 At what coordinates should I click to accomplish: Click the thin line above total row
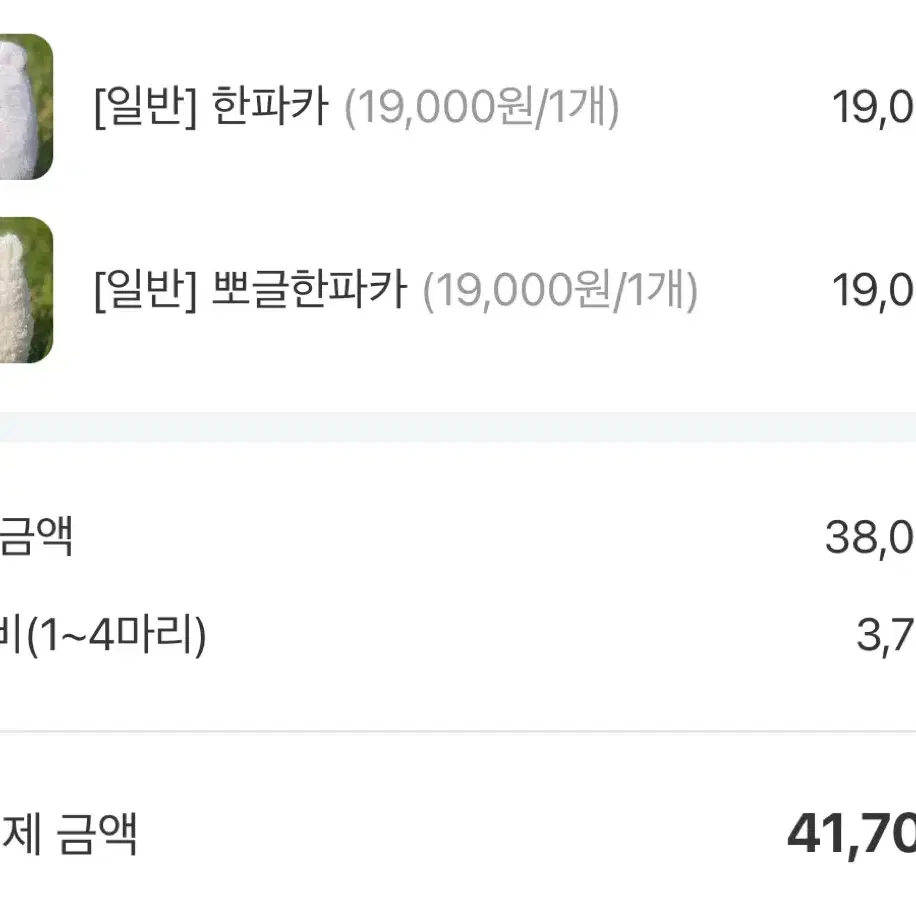click(458, 731)
